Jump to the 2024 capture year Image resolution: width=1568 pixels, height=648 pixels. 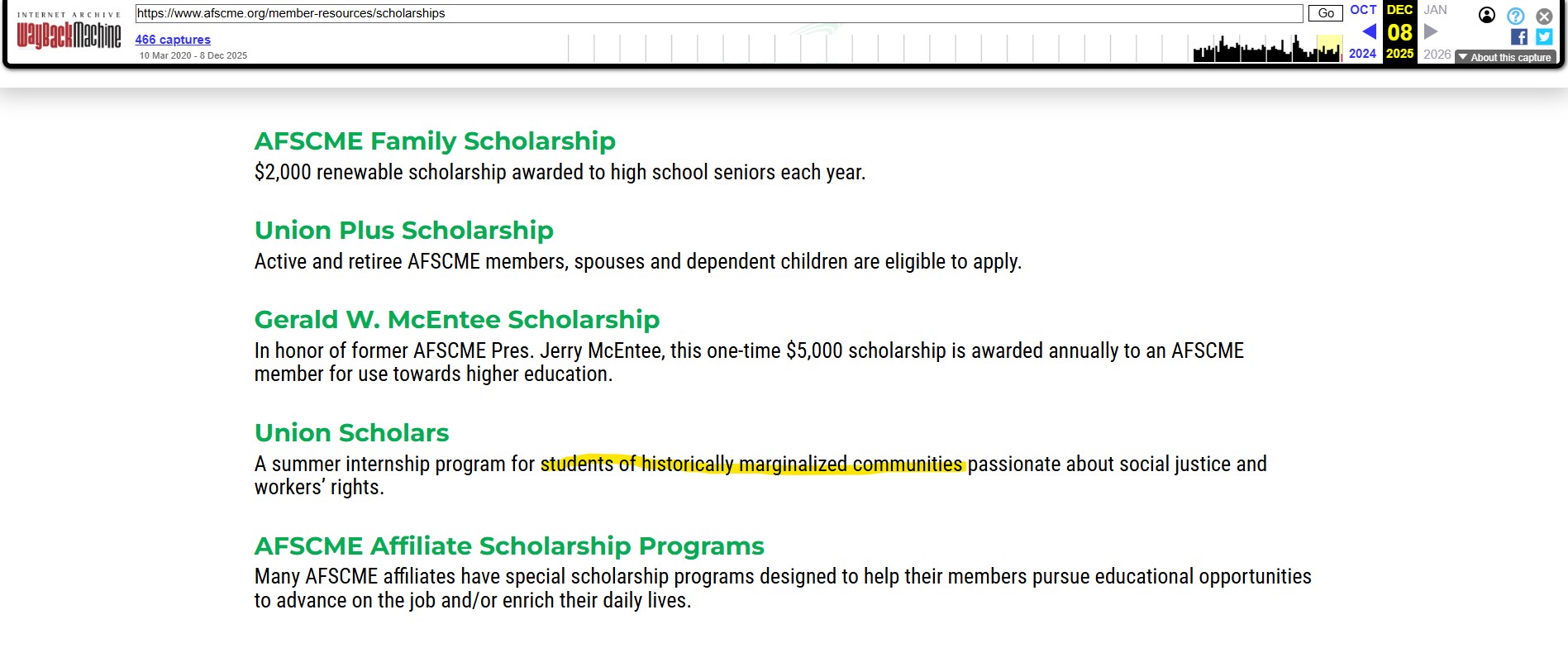tap(1362, 54)
